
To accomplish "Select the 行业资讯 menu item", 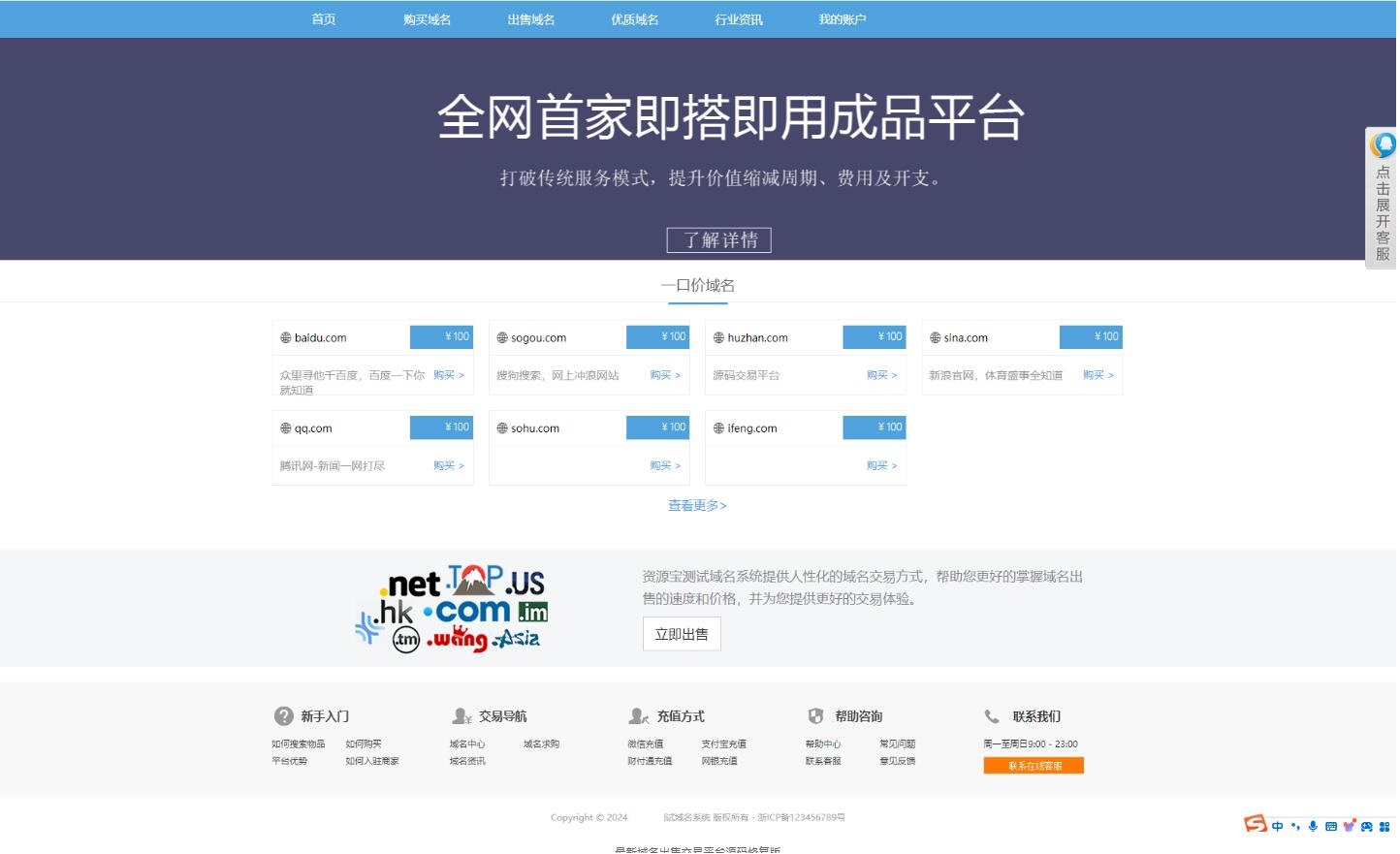I will tap(739, 18).
